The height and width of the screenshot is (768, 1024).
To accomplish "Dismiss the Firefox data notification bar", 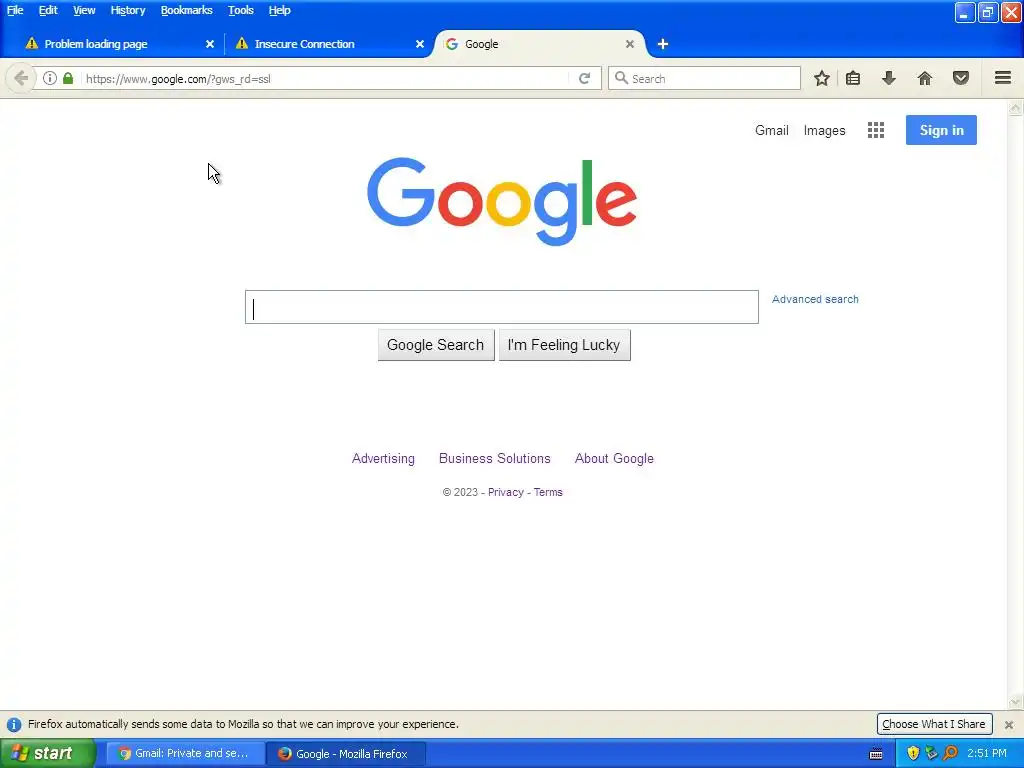I will point(1008,724).
